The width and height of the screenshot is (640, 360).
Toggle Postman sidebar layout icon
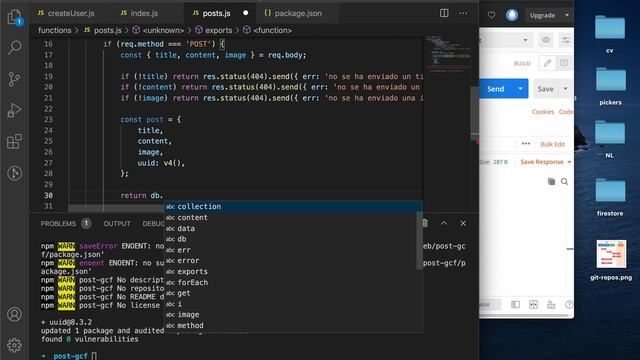pos(516,304)
